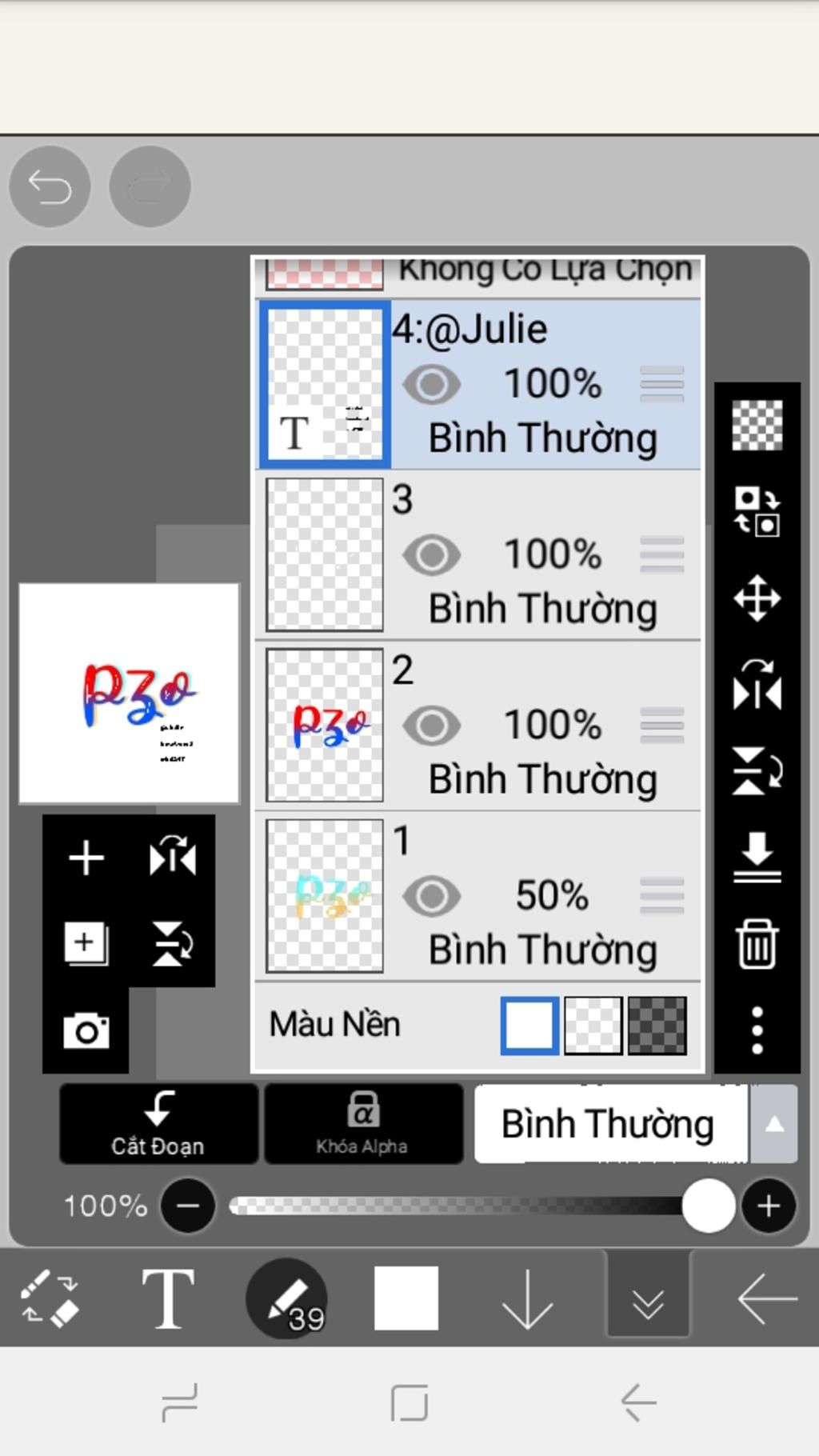The image size is (819, 1456).
Task: Increase opacity with plus stepper
Action: point(769,1206)
